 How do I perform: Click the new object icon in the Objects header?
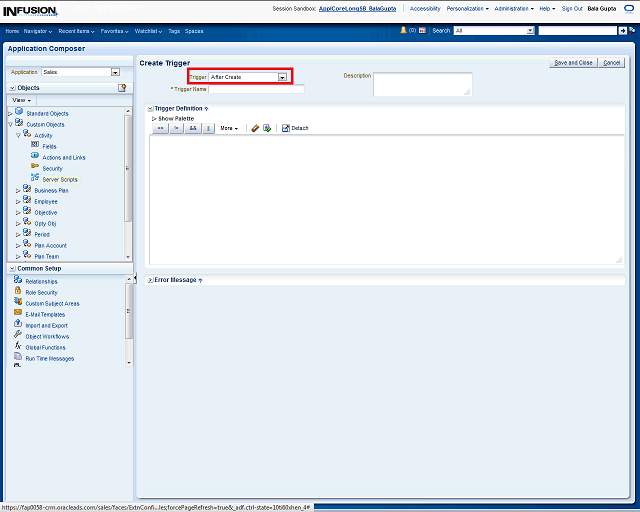tap(122, 88)
